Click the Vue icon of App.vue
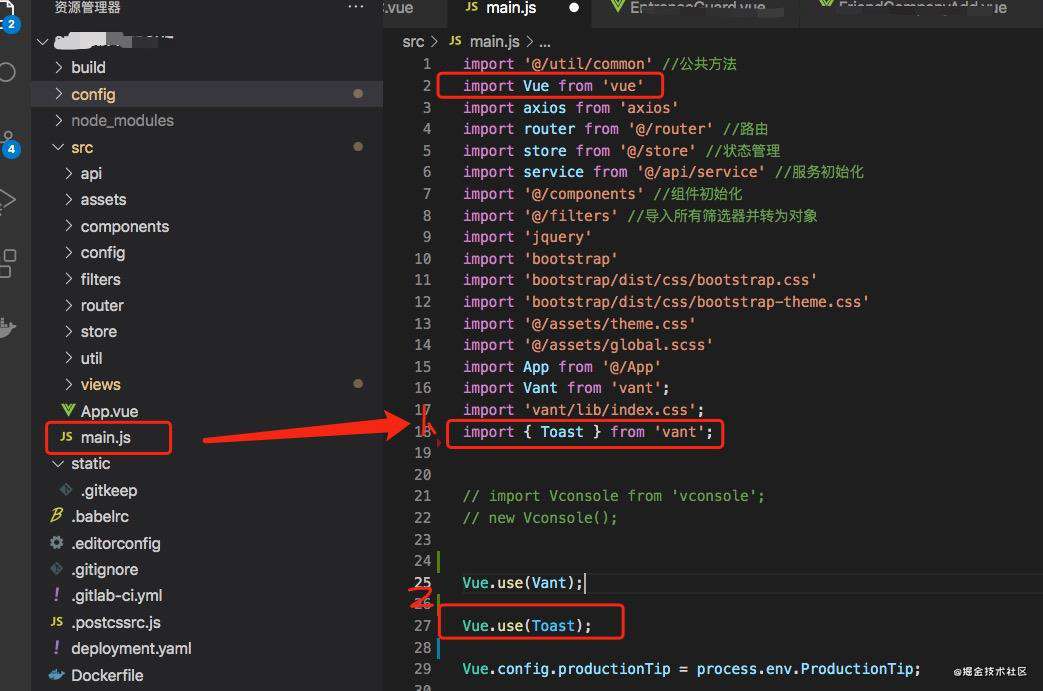The height and width of the screenshot is (691, 1043). 68,410
